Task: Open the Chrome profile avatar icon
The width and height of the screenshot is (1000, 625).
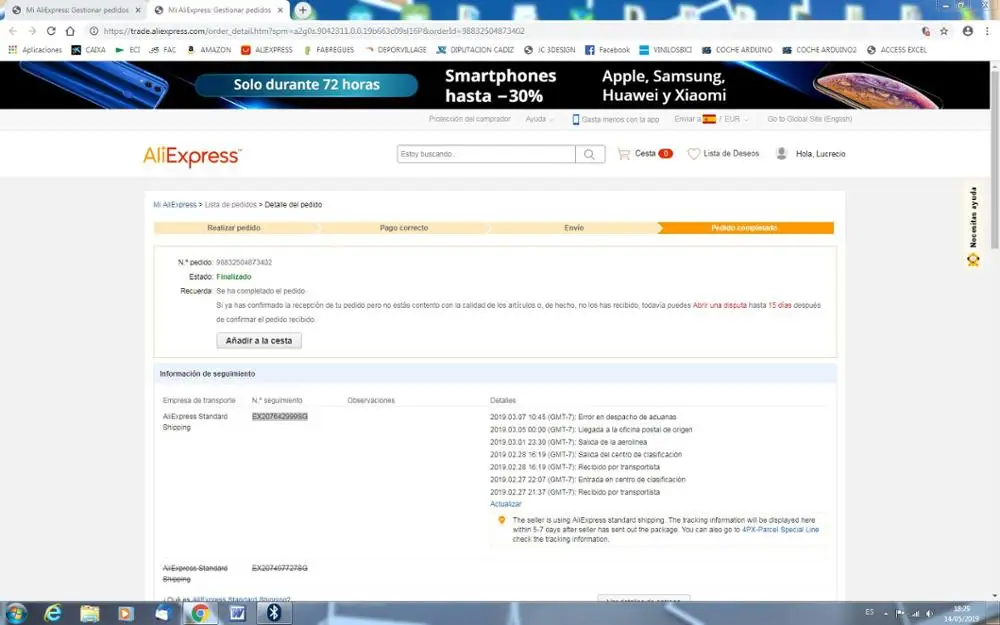Action: 967,31
